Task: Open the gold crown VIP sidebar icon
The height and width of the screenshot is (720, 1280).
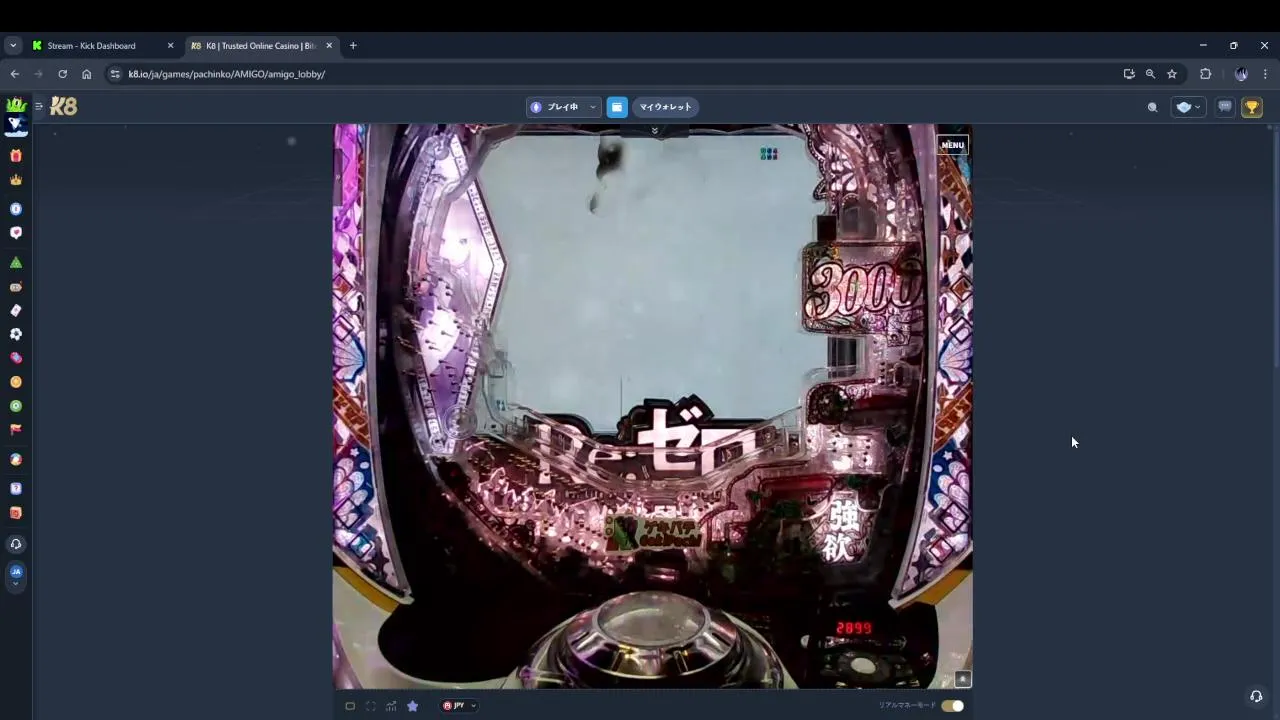Action: coord(16,180)
